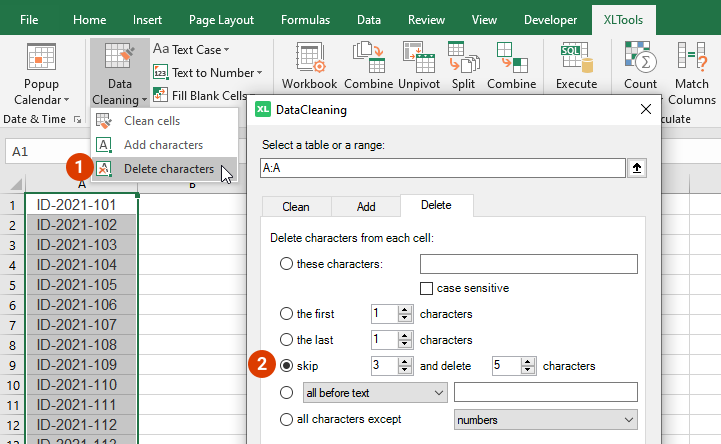Switch to the Page Layout tab
Image resolution: width=721 pixels, height=444 pixels.
221,20
